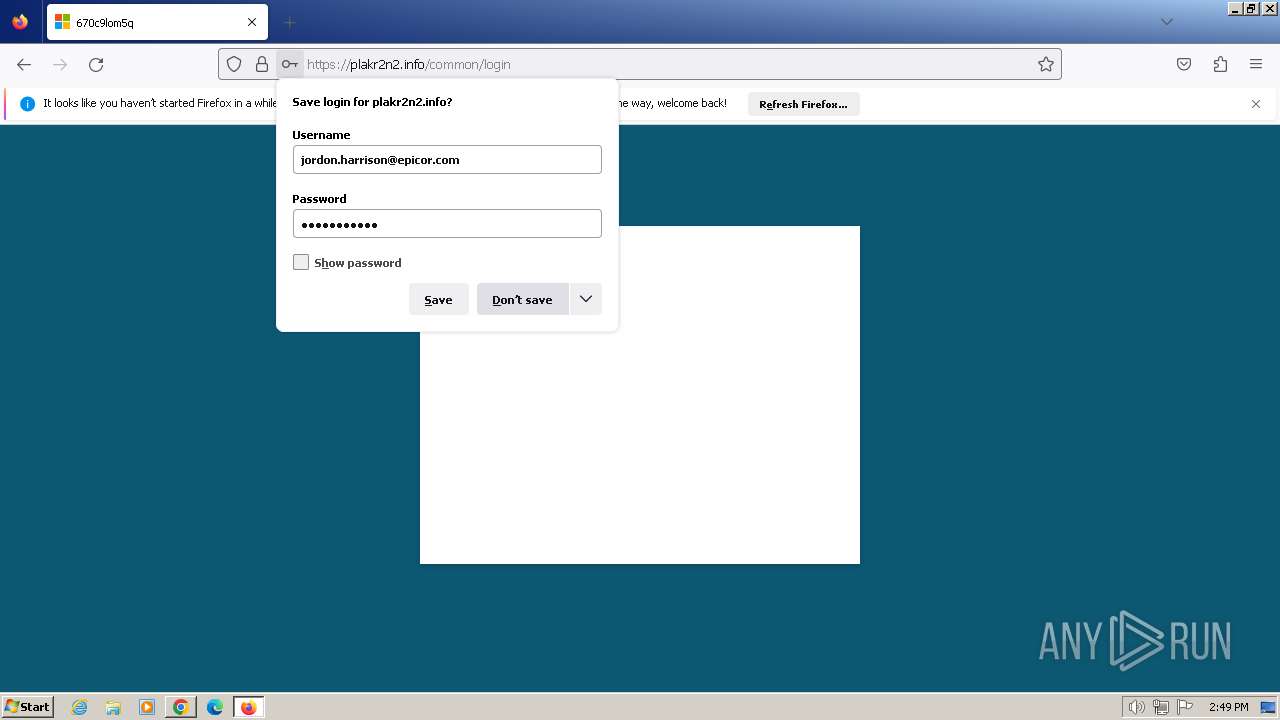Dismiss the Firefox refresh notification bar

1256,104
